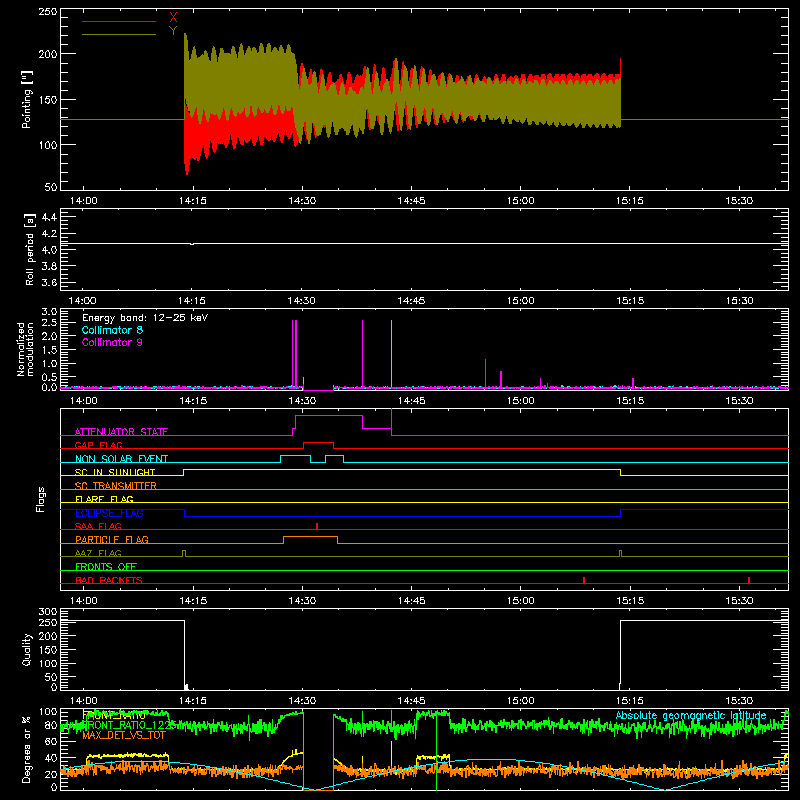
Task: Click the 'Flags' vertical axis title
Action: (x=40, y=499)
